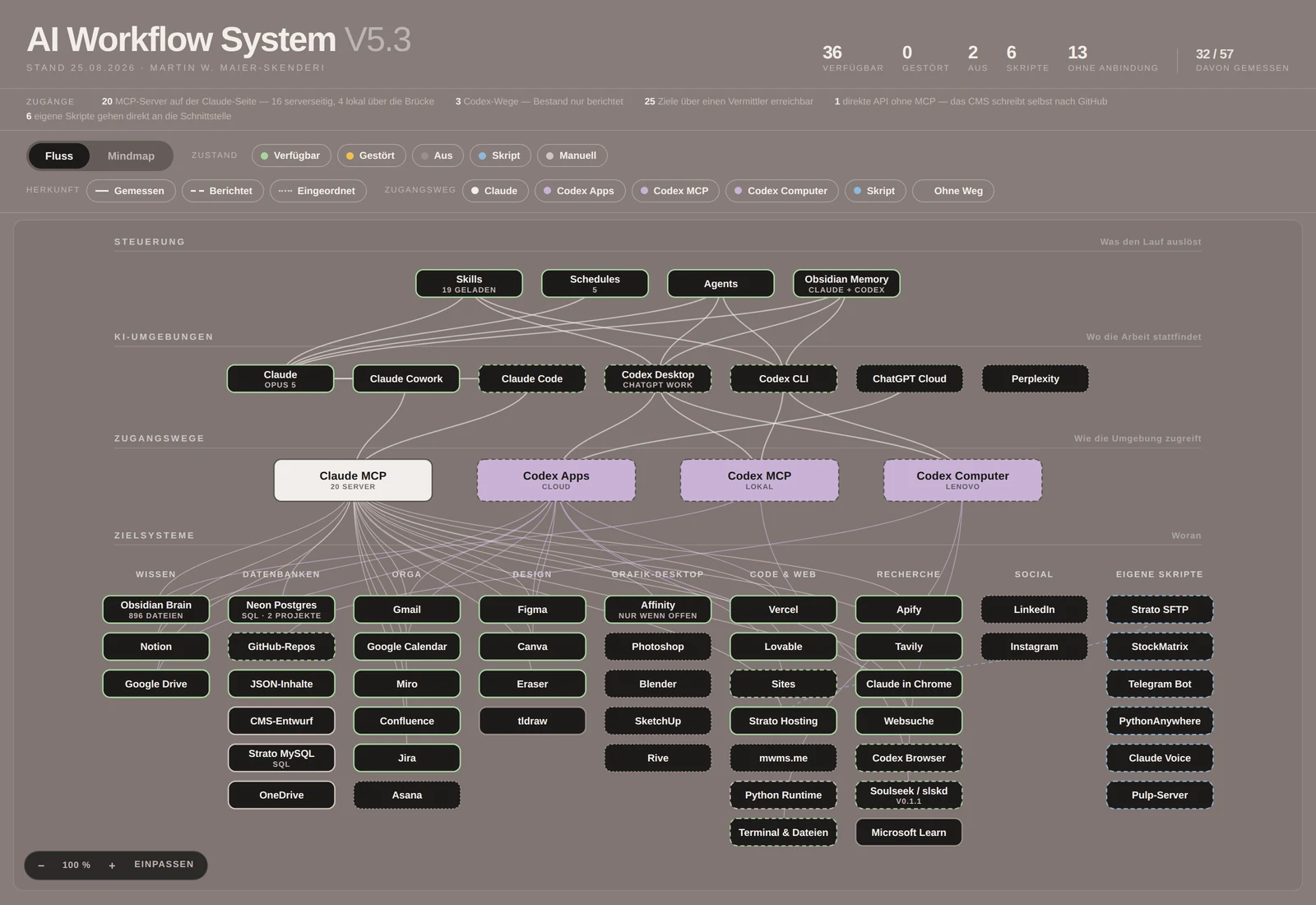Screen dimensions: 1316x905
Task: Switch to the Mindmap view
Action: point(131,155)
